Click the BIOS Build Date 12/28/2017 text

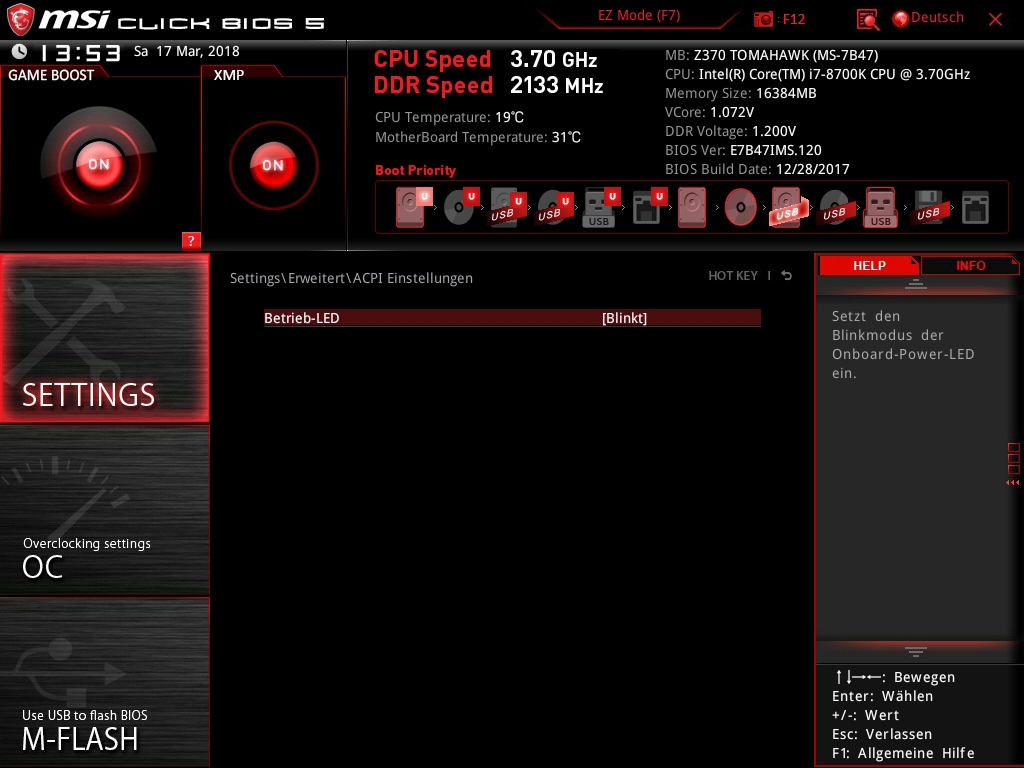pyautogui.click(x=757, y=169)
